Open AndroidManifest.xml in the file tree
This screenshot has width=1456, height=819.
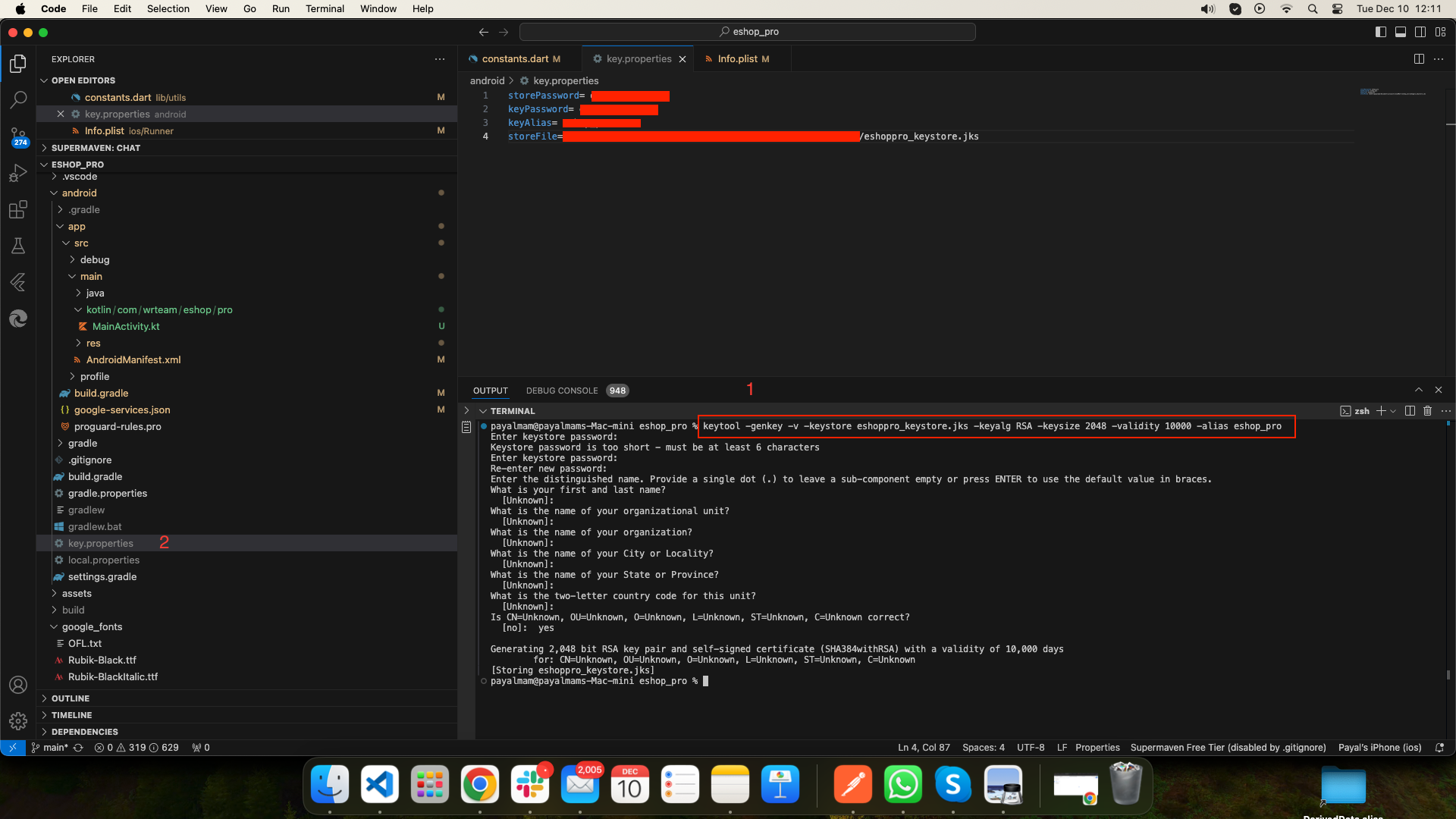[133, 359]
